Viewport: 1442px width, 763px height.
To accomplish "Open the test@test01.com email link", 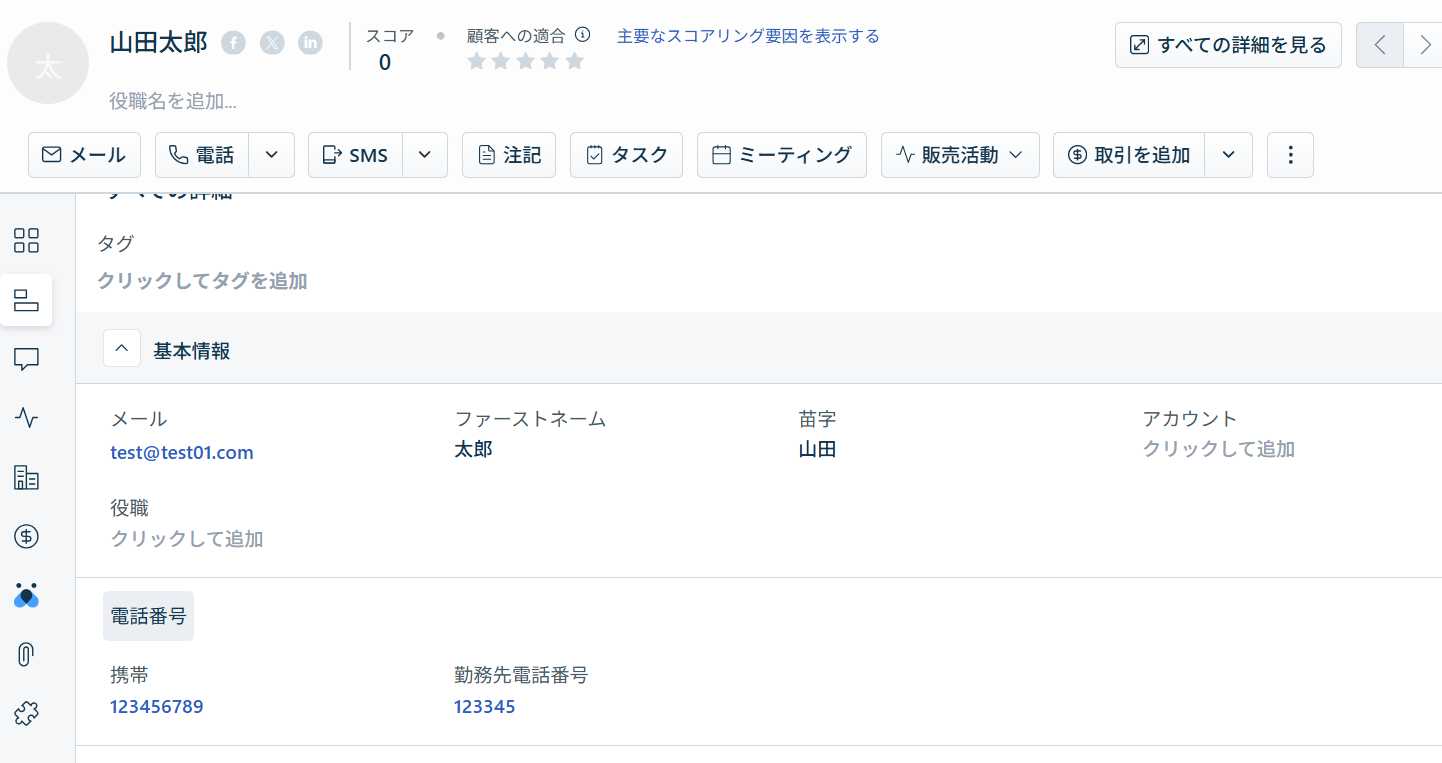I will (182, 453).
